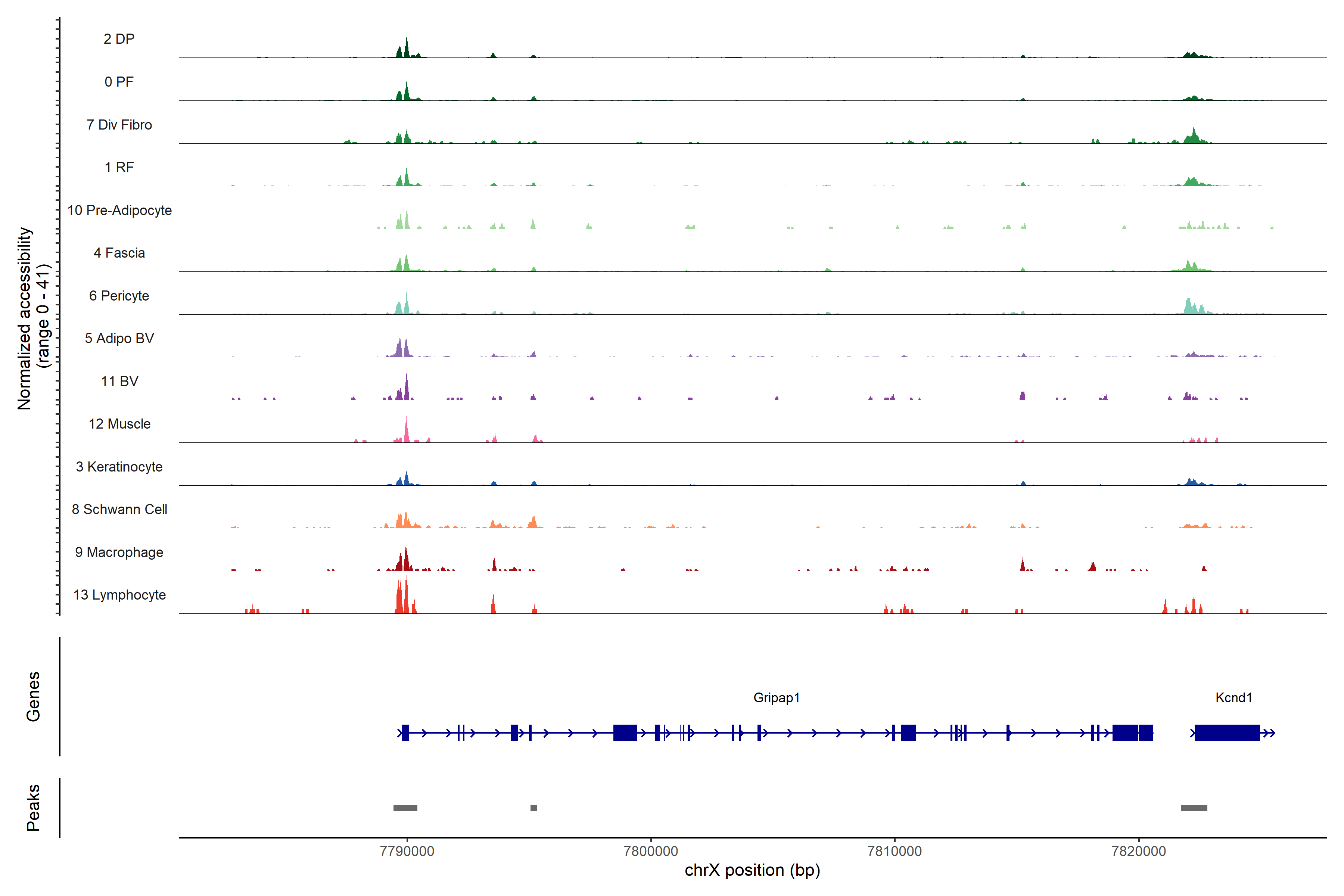Screen dimensions: 1344x896
Task: Click the 7820000 axis tick label
Action: 1138,852
